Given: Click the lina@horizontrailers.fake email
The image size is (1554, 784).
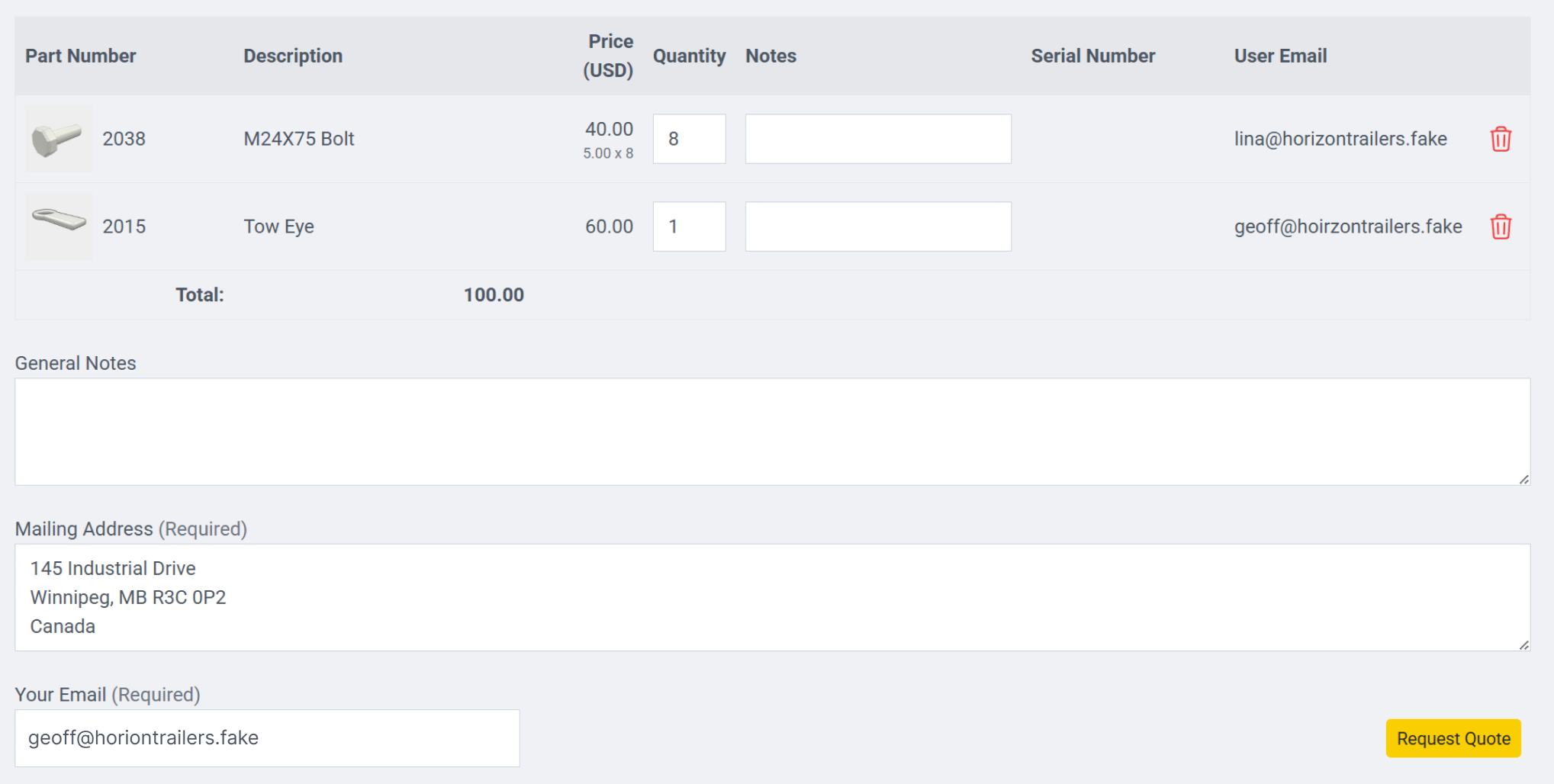Looking at the screenshot, I should [x=1340, y=139].
